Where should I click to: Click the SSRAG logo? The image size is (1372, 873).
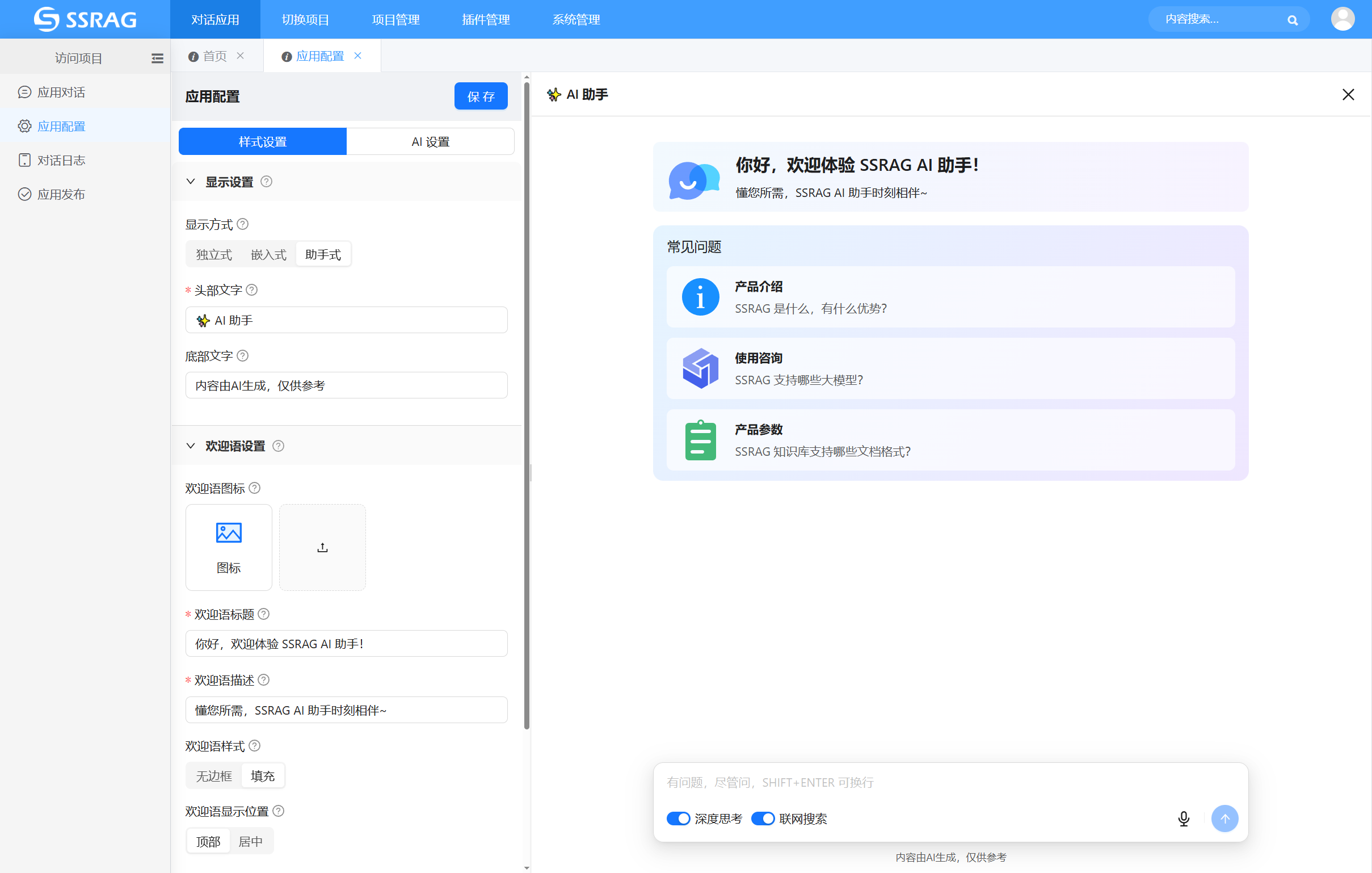pyautogui.click(x=85, y=19)
